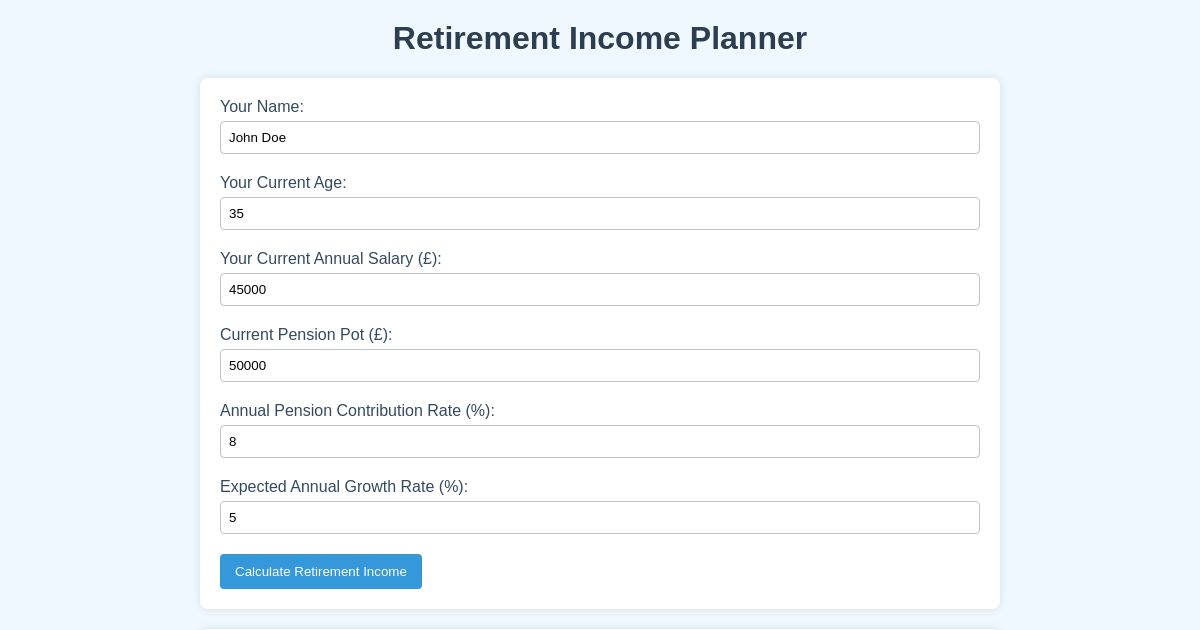Click the blue calculate button

point(321,571)
